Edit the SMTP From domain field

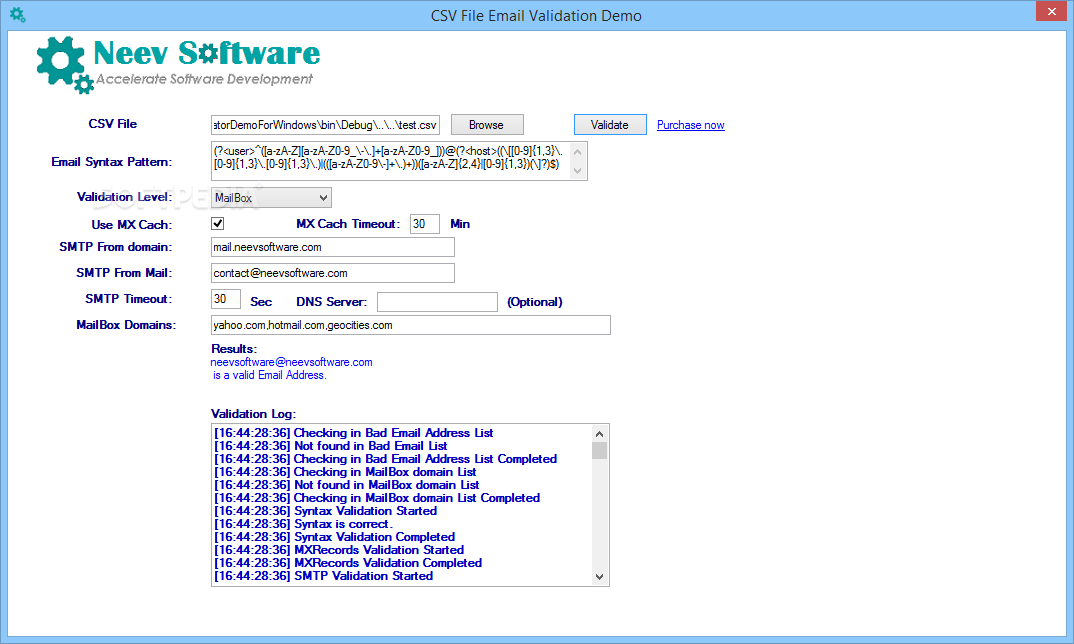pos(333,247)
